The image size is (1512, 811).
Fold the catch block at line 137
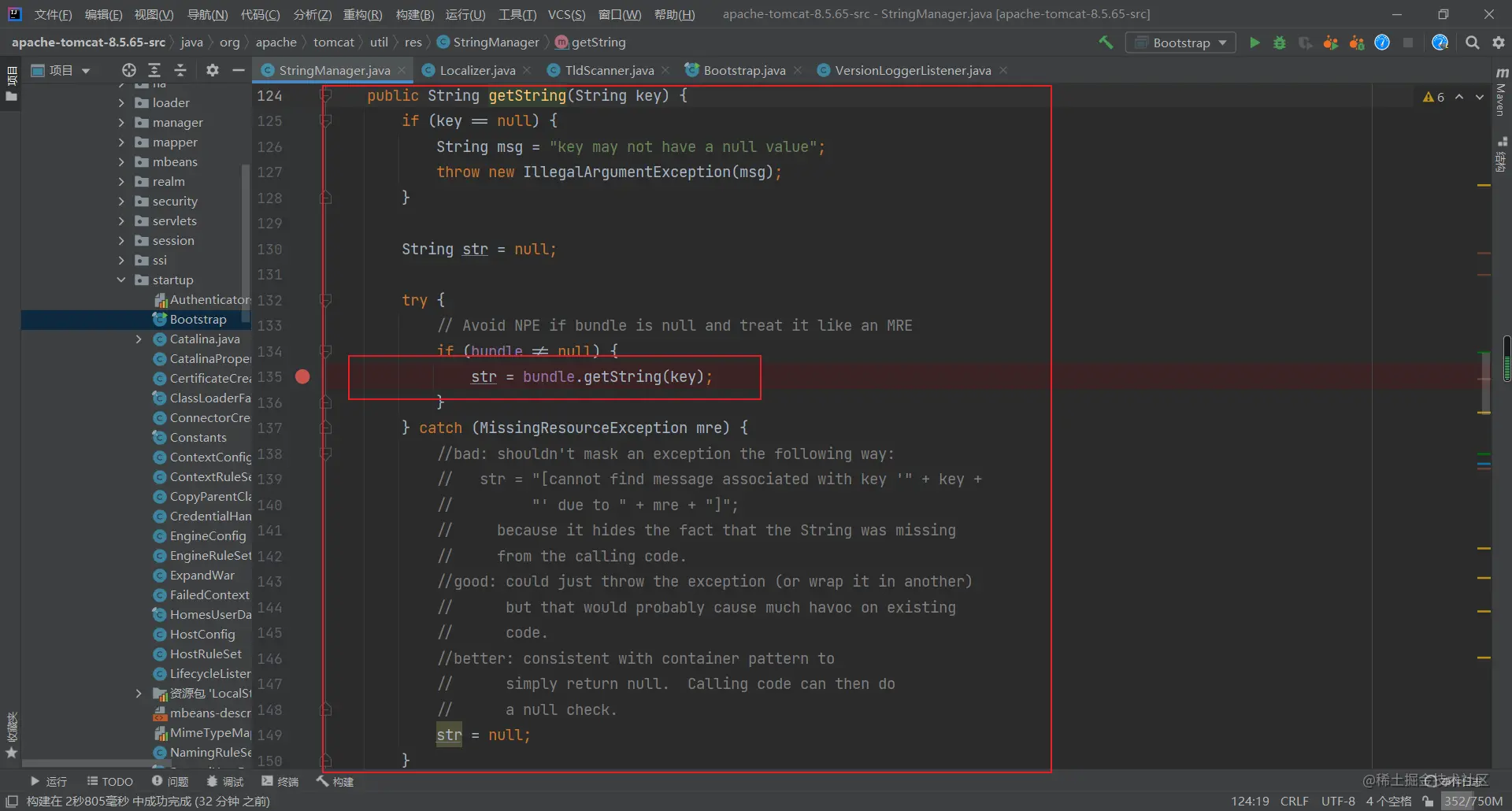click(325, 428)
